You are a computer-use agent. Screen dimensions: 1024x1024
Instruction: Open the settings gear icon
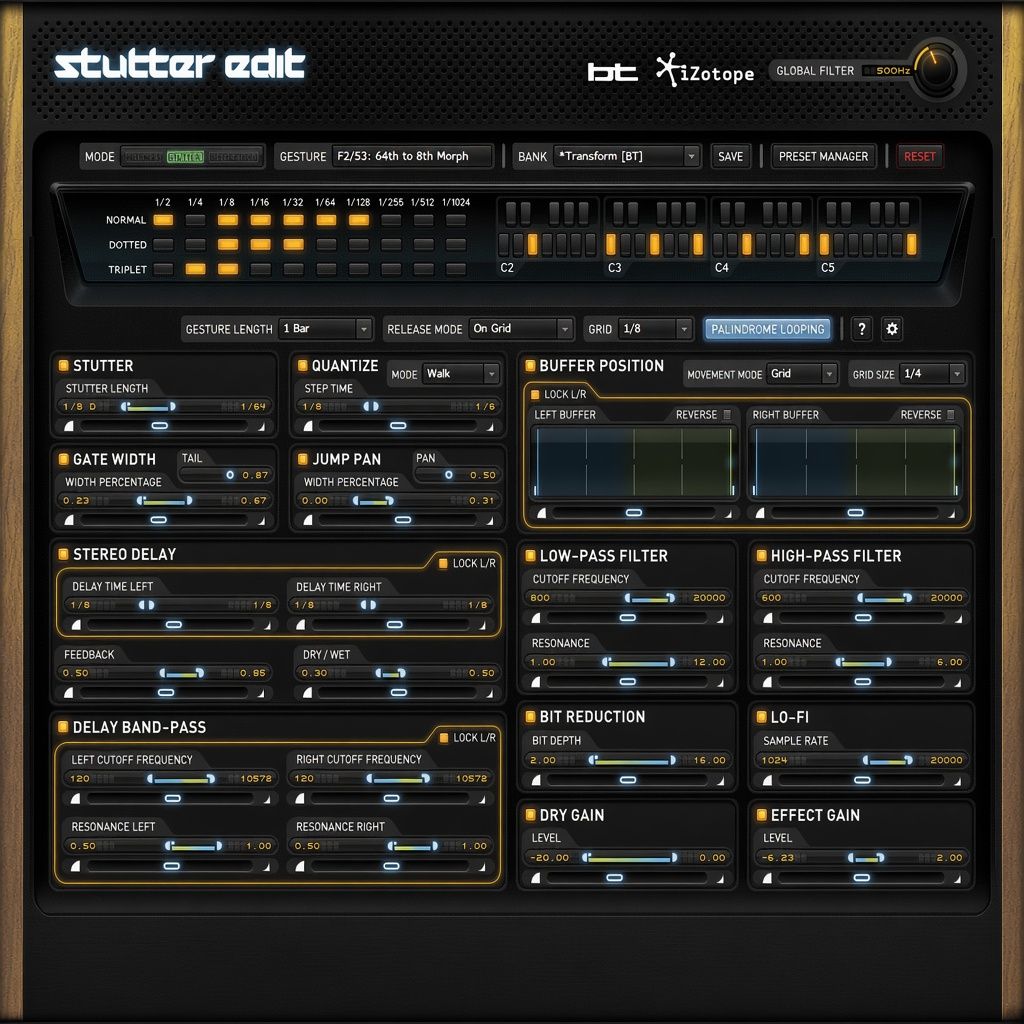pyautogui.click(x=891, y=329)
